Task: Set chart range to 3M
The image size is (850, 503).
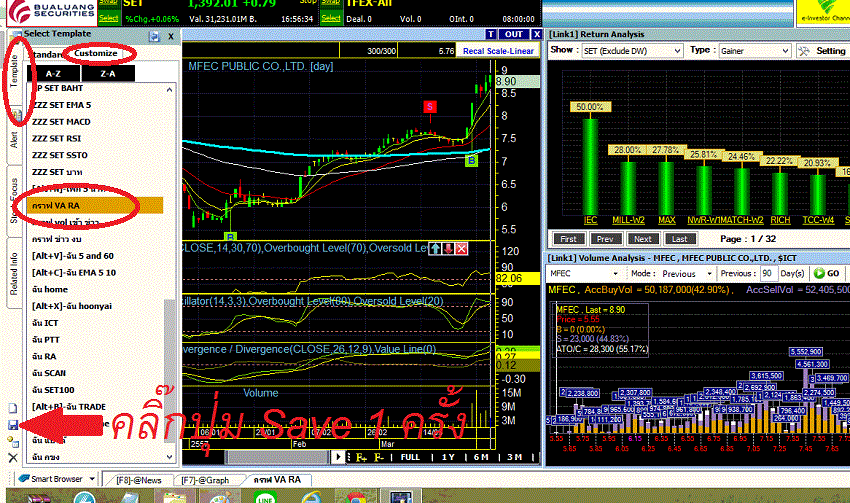Action: pos(514,457)
